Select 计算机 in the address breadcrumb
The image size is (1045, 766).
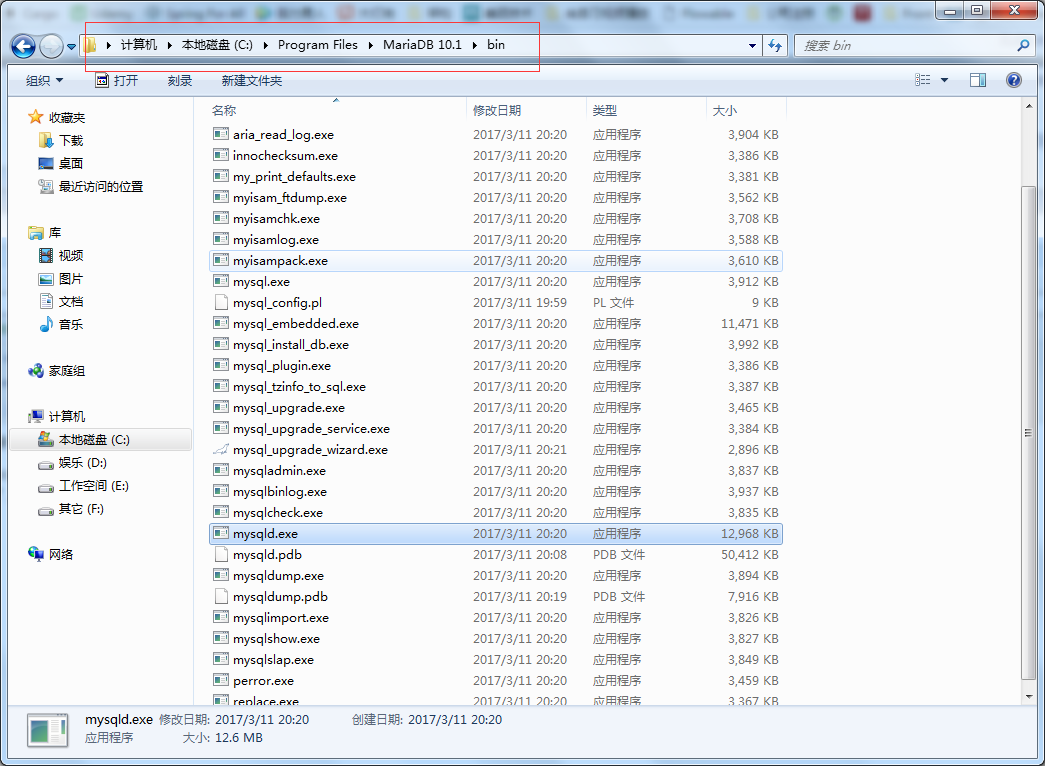[x=139, y=45]
